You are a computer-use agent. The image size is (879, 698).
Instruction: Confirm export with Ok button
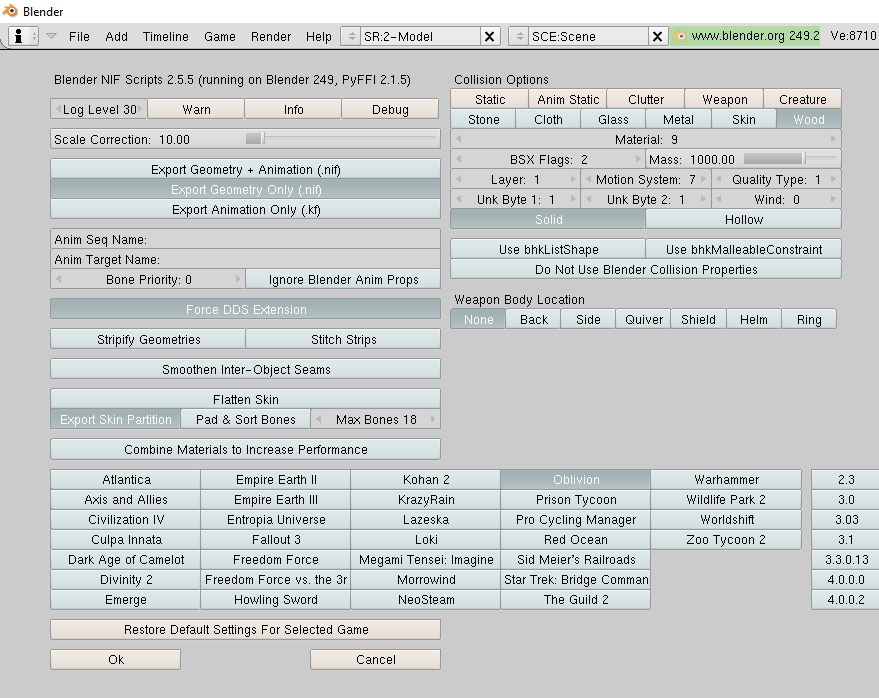tap(115, 659)
